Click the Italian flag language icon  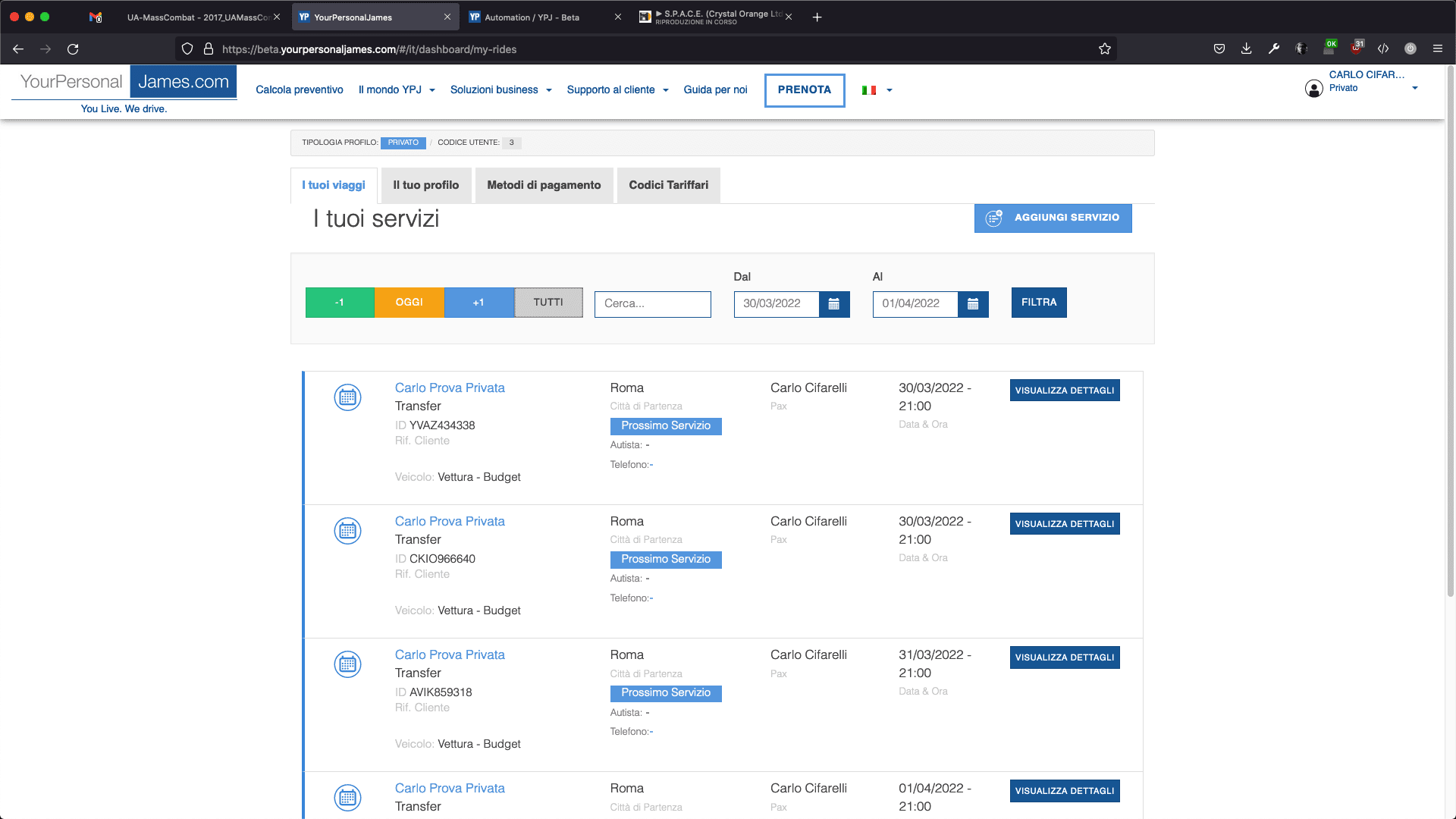pos(869,90)
